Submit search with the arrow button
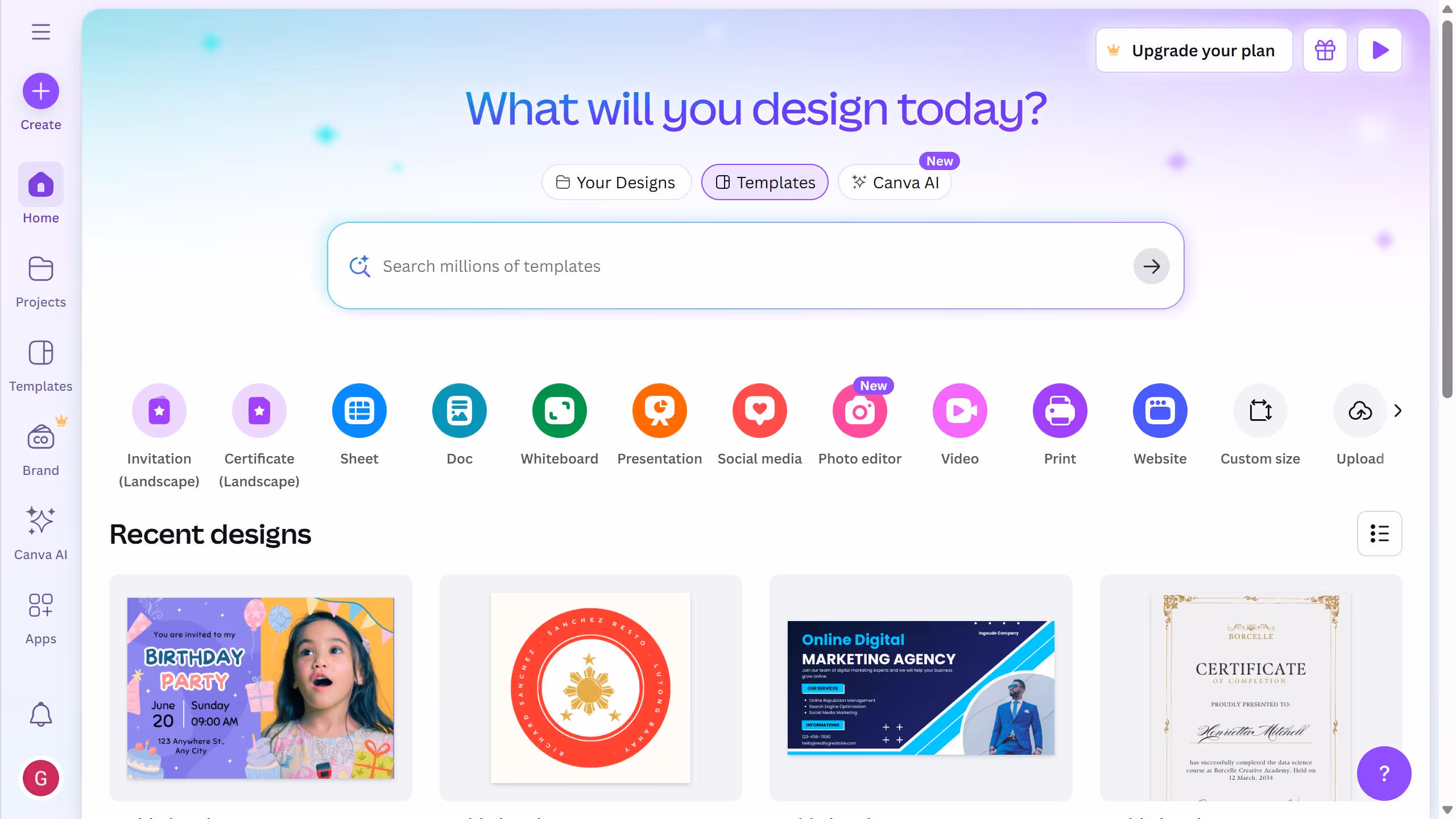Image resolution: width=1456 pixels, height=819 pixels. 1152,266
